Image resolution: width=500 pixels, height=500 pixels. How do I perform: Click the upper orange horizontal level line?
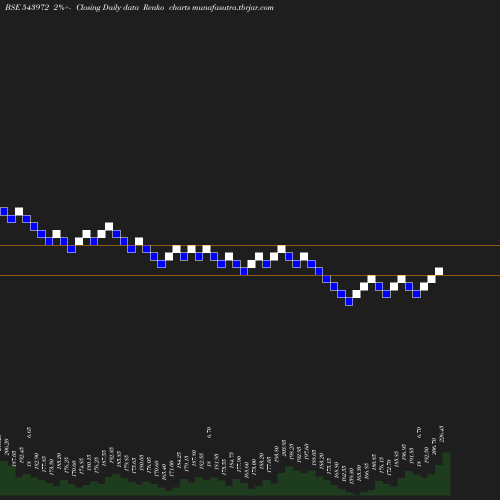click(x=250, y=246)
